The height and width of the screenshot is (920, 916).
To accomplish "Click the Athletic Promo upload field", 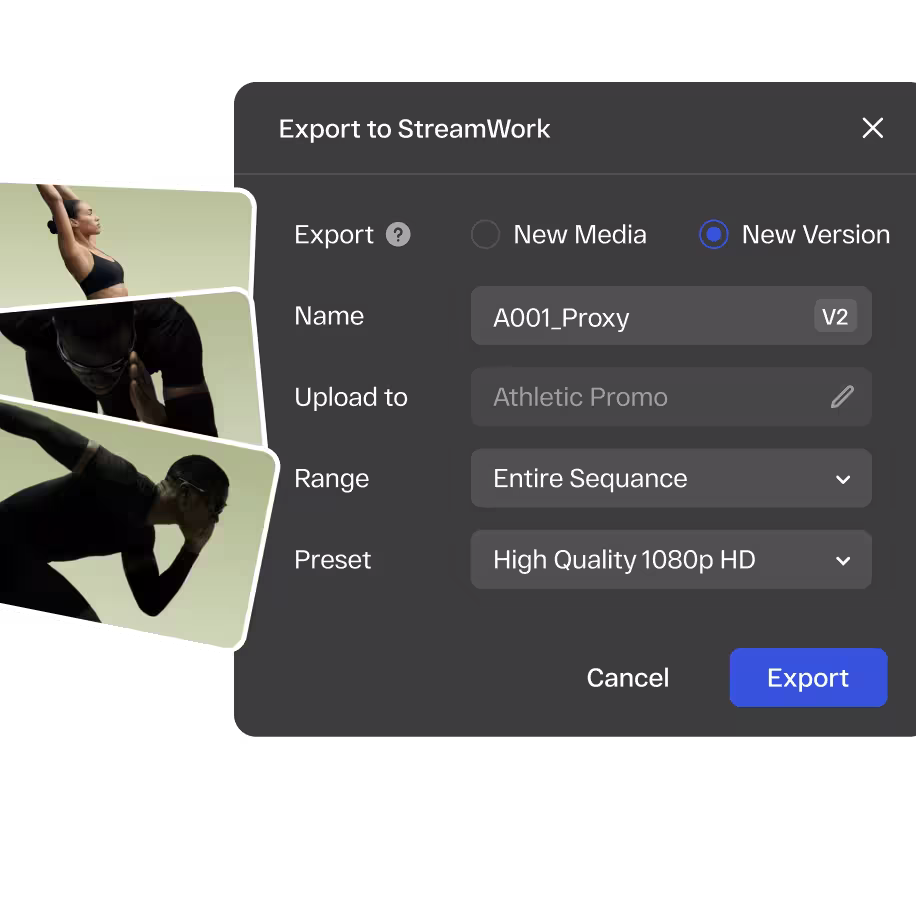I will pos(671,397).
